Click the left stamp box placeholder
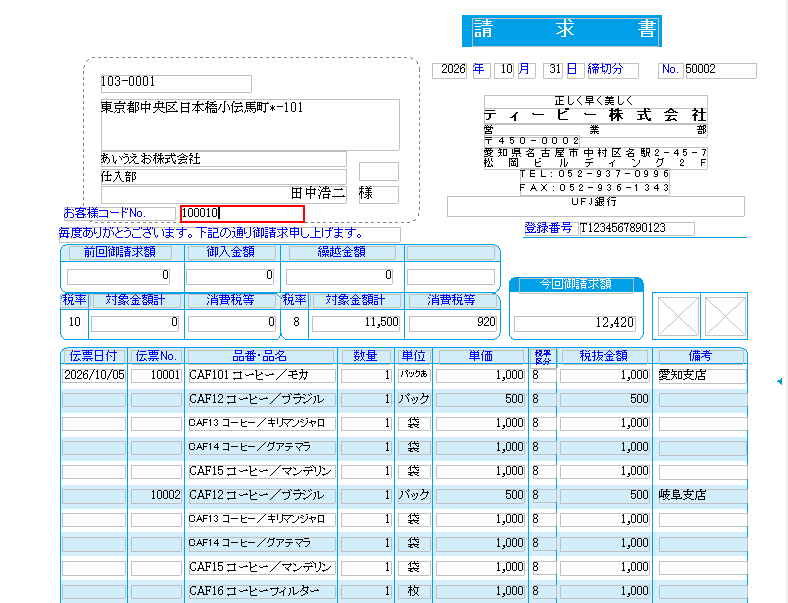788x603 pixels. [678, 316]
